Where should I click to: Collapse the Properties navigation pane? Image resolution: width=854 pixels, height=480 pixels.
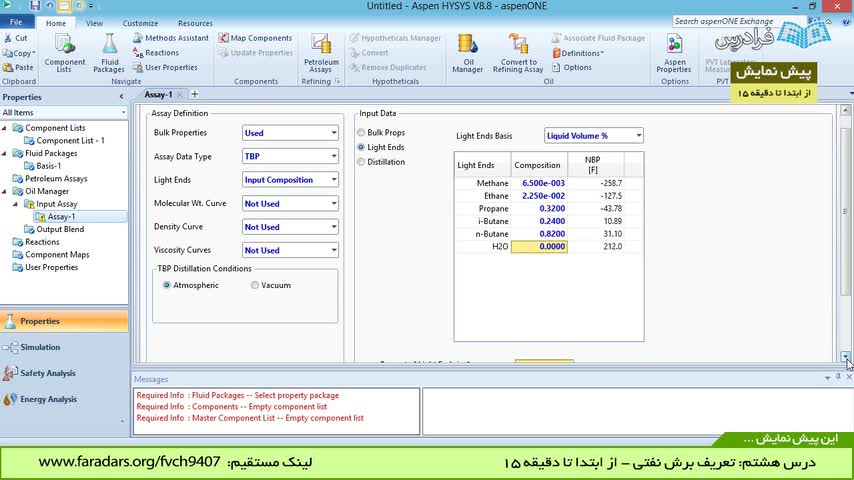coord(121,97)
